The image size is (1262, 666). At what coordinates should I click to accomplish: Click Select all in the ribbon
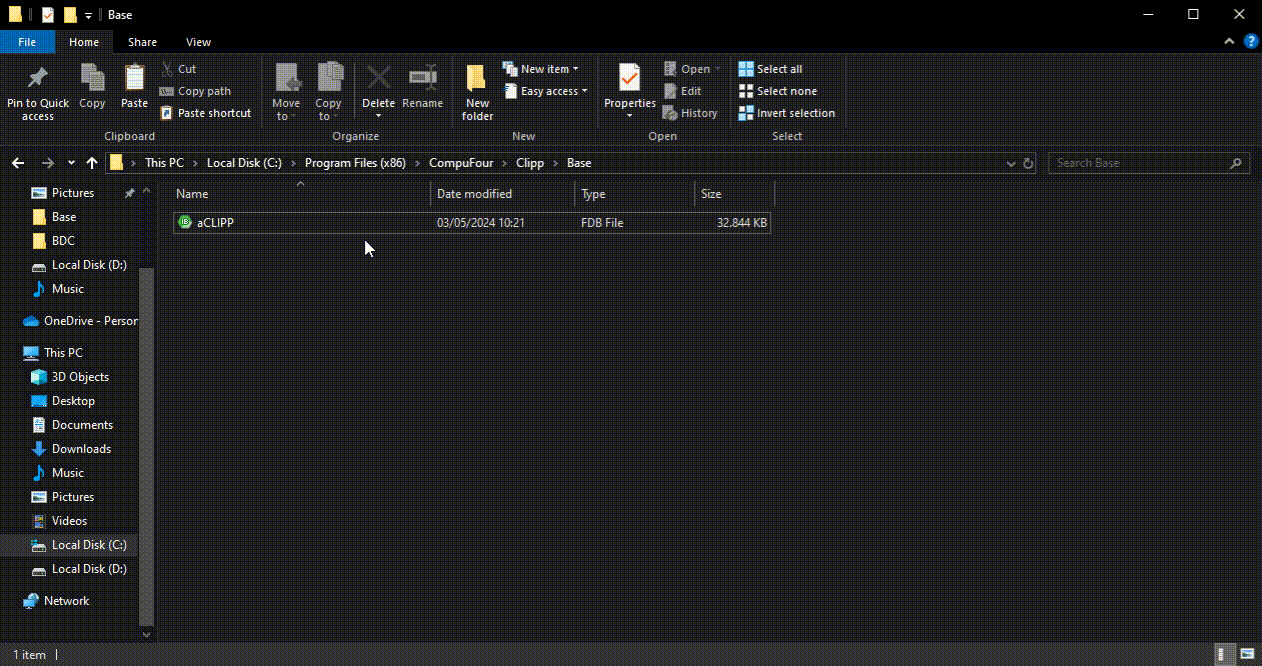point(771,69)
